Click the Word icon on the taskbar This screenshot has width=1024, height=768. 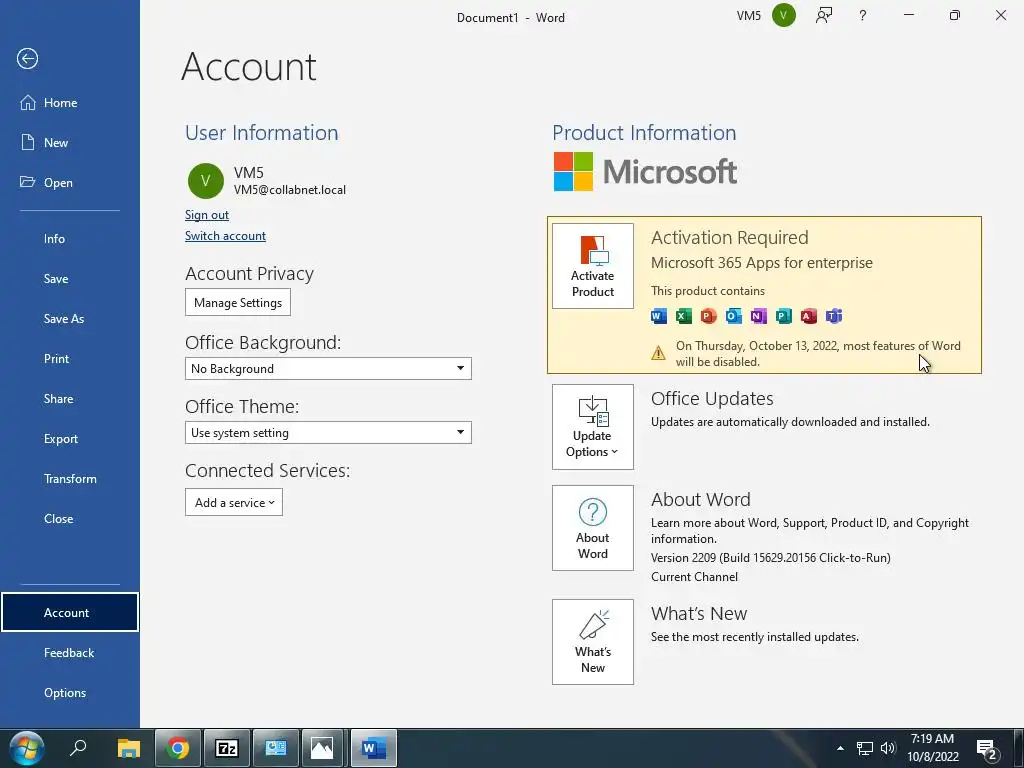click(373, 748)
